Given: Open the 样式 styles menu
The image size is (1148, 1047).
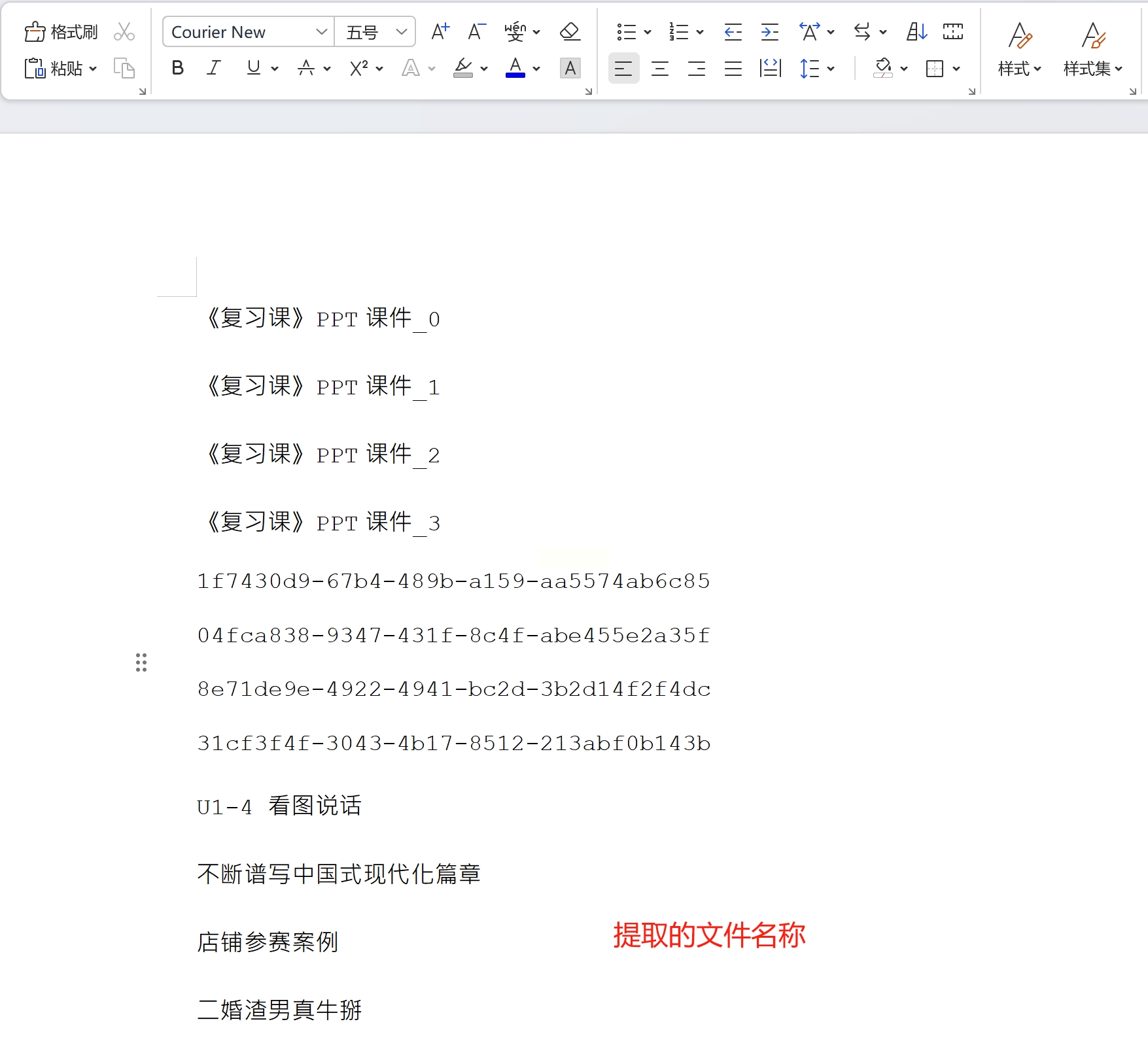Looking at the screenshot, I should [x=1019, y=50].
